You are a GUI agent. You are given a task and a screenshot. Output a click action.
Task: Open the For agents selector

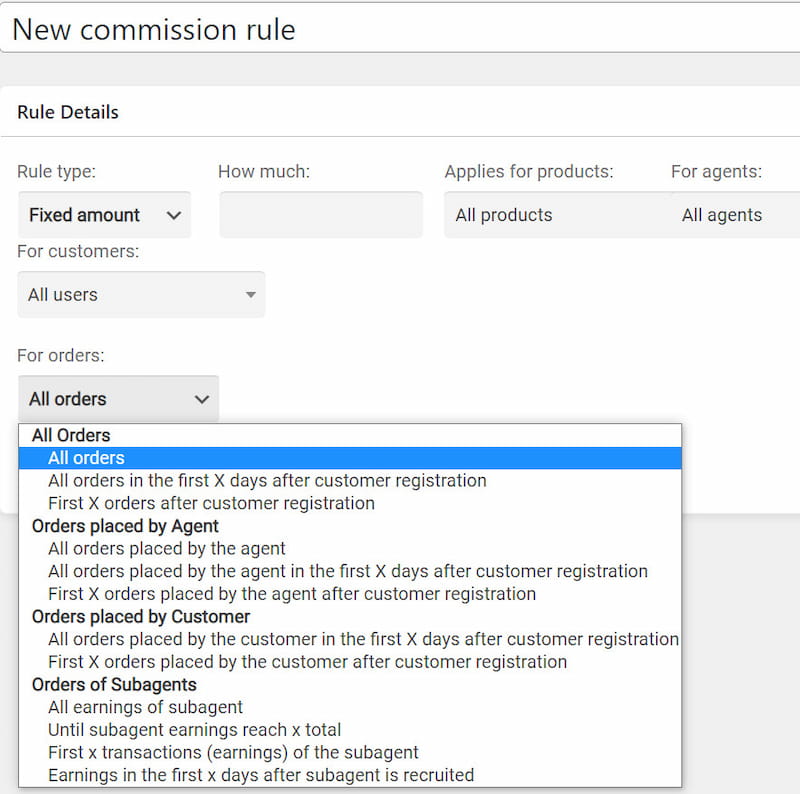[x=735, y=215]
